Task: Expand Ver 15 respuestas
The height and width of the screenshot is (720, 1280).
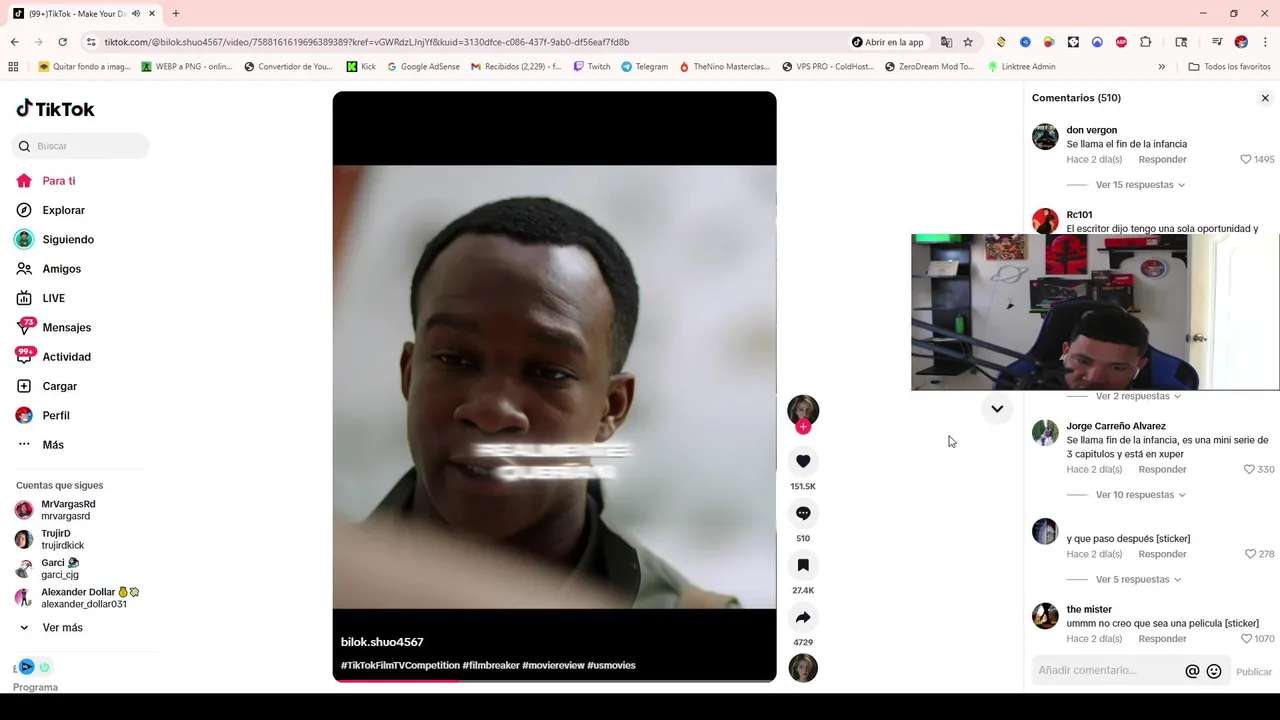Action: tap(1140, 185)
